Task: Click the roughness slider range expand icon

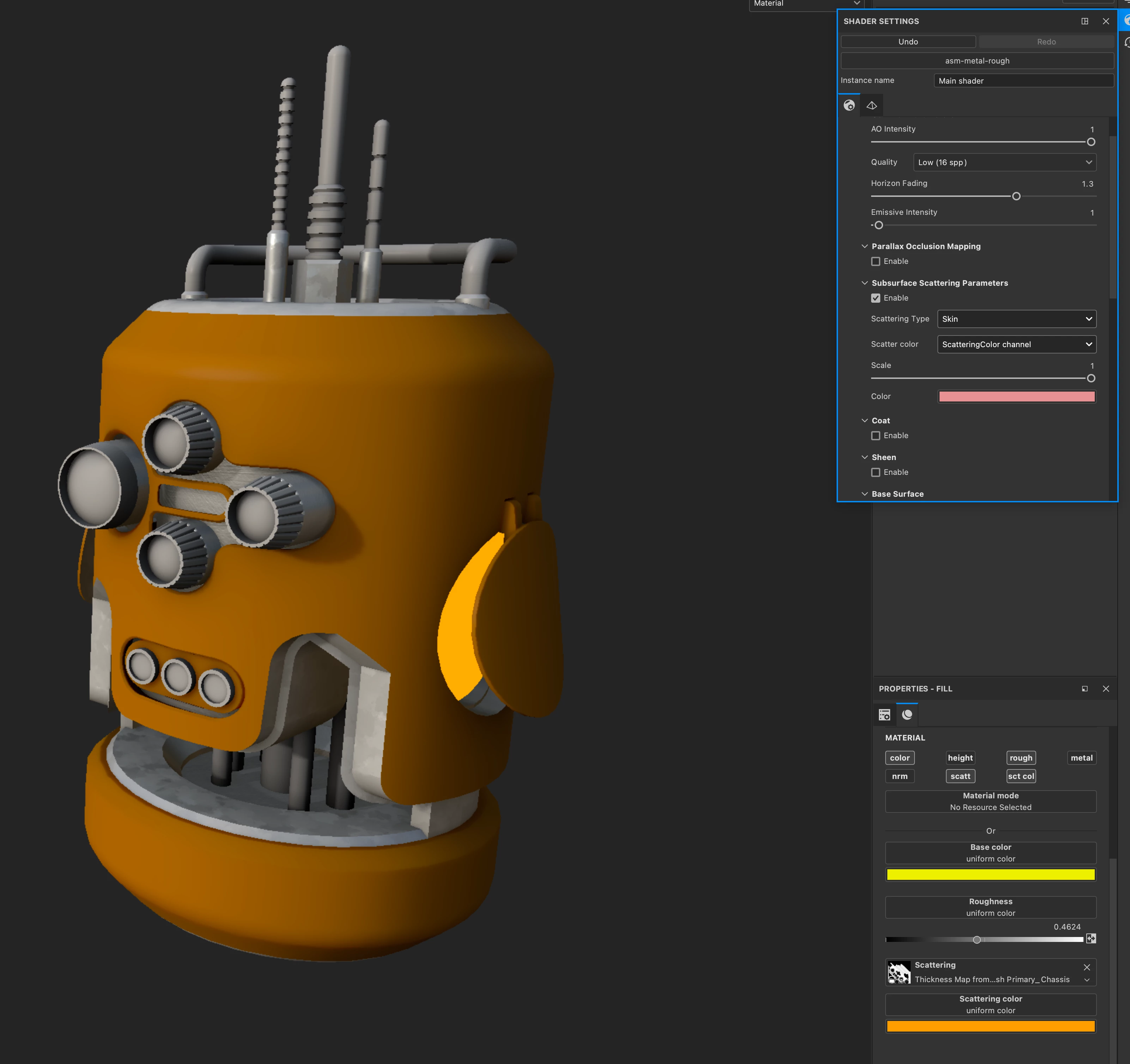Action: (x=1091, y=939)
